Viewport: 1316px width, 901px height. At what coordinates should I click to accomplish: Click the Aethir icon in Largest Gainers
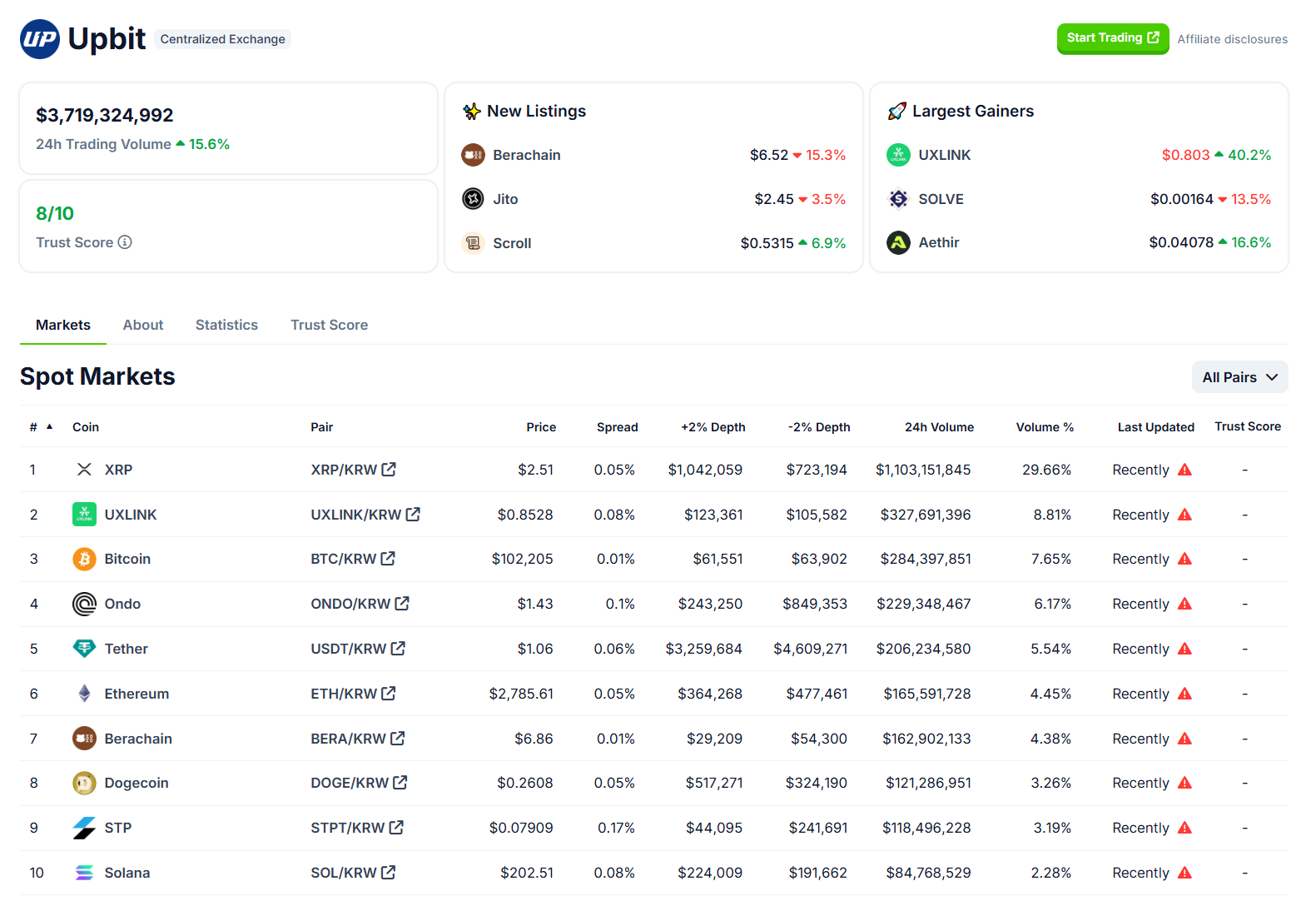point(898,242)
